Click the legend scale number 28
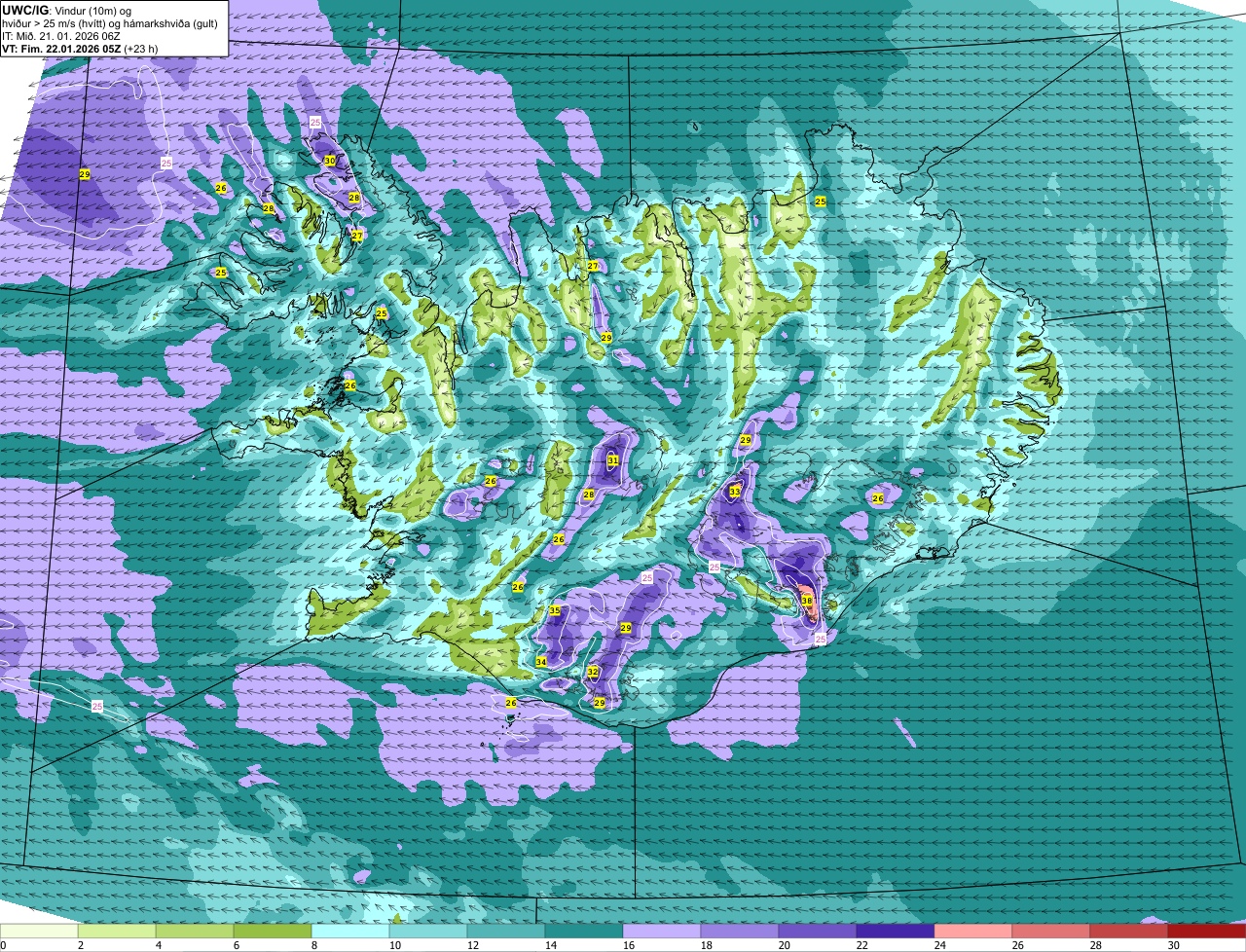Screen dimensions: 1246x952 [x=1096, y=945]
